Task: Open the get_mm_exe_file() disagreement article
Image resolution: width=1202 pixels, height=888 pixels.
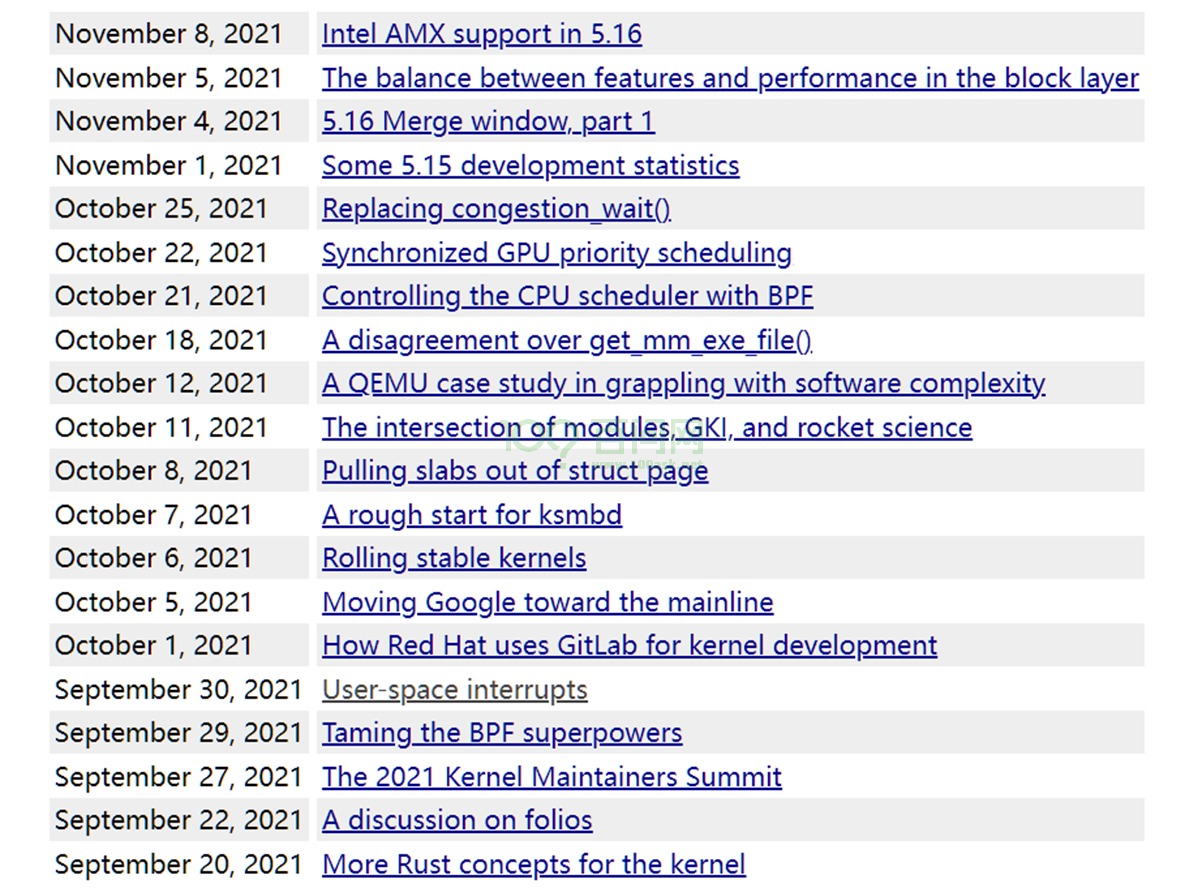Action: pos(566,341)
